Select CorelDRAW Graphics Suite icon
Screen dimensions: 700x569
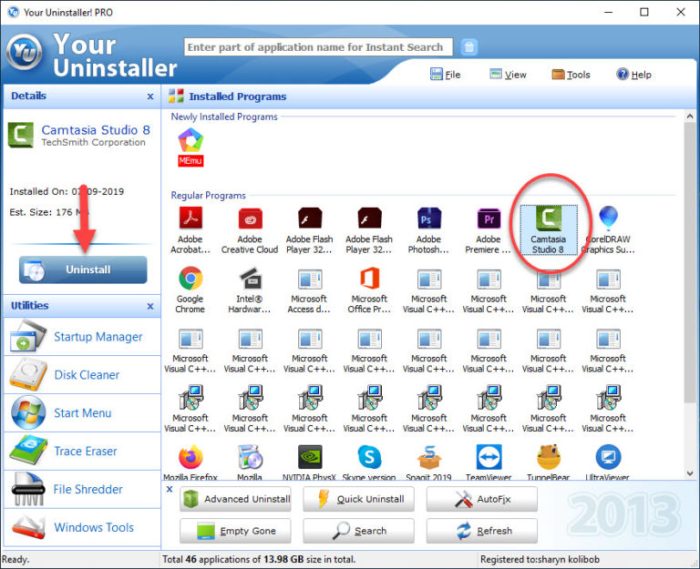608,230
